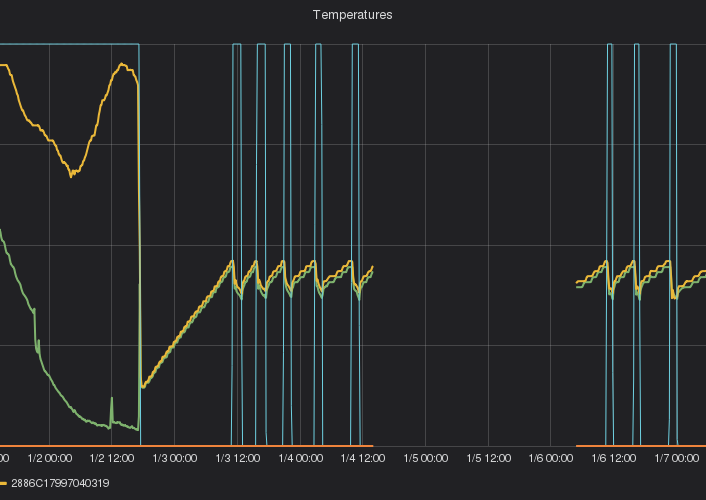Screen dimensions: 706x500
Task: Click the yellow color swatch for 2886C17997040319
Action: 3,483
